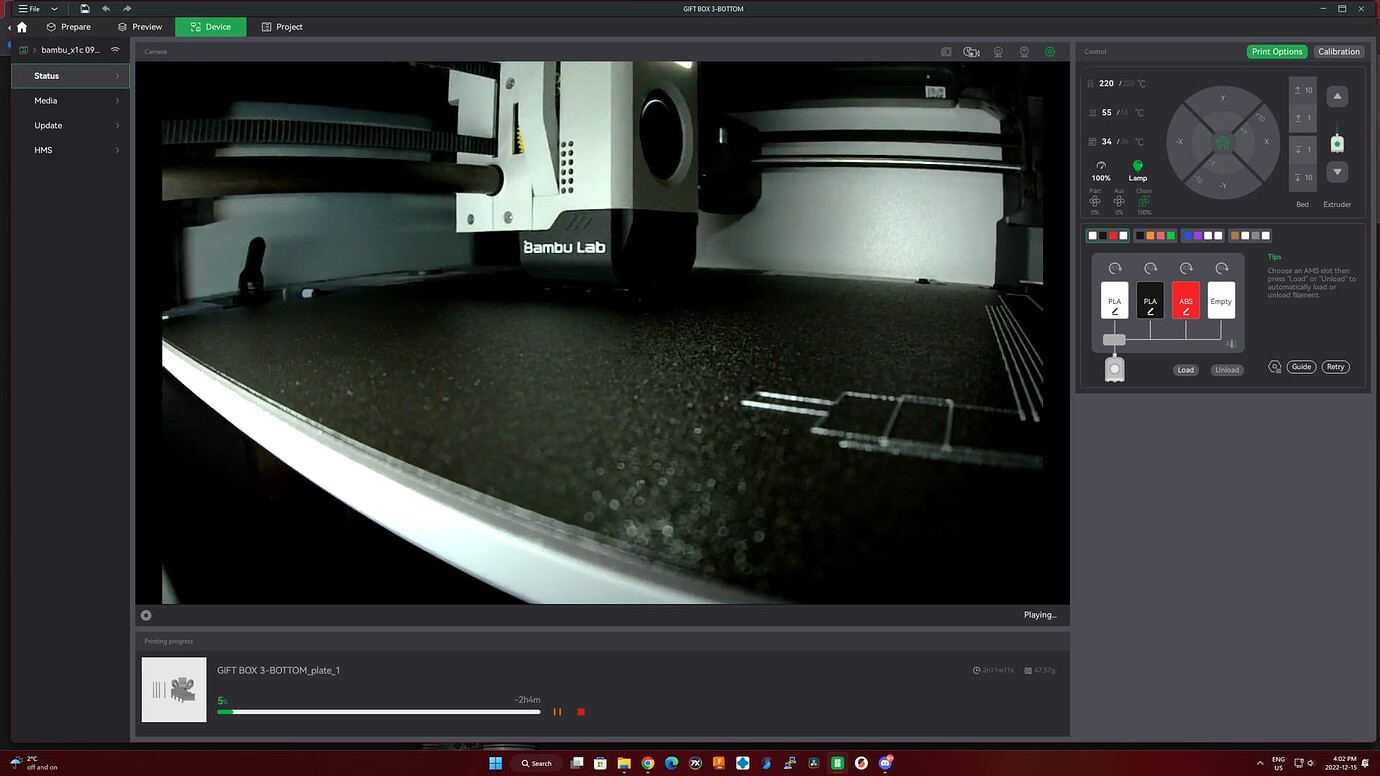Open the Status section in the sidebar

coord(70,76)
